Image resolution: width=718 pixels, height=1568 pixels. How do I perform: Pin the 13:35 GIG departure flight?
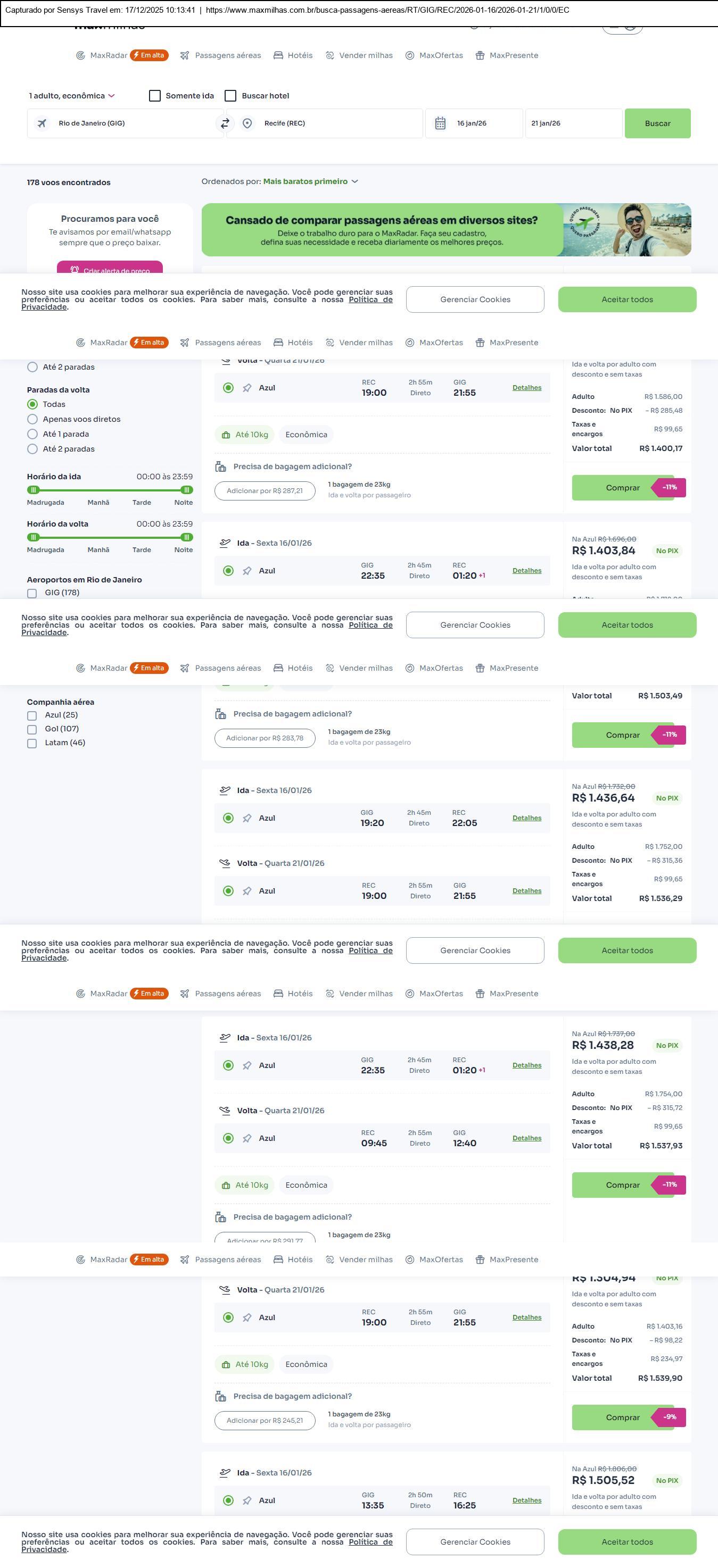click(246, 1500)
